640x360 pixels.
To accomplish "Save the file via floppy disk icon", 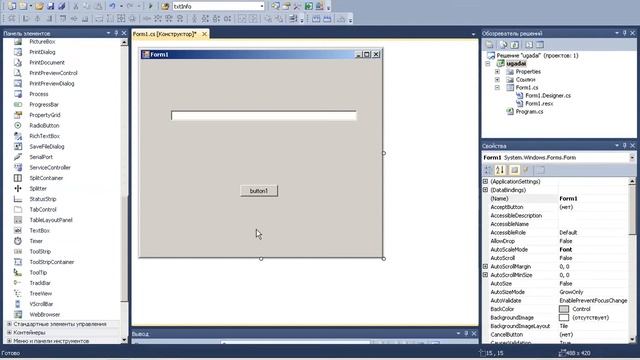I will pyautogui.click(x=51, y=6).
